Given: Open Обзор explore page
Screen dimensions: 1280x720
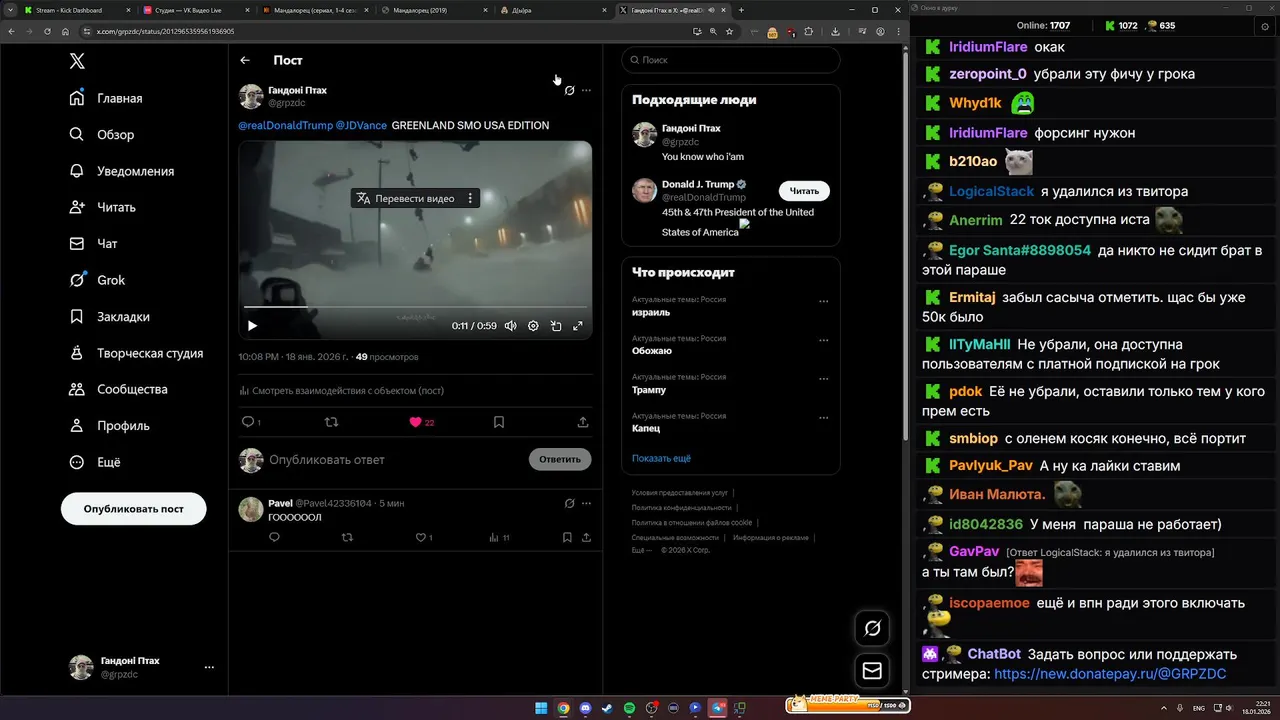Looking at the screenshot, I should click(102, 134).
